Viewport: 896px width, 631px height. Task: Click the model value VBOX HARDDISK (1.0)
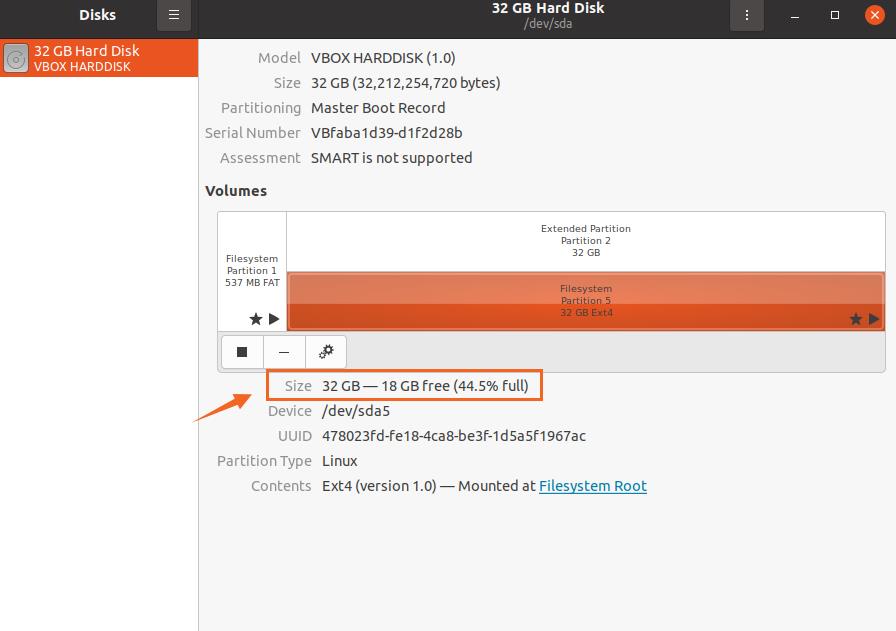383,58
